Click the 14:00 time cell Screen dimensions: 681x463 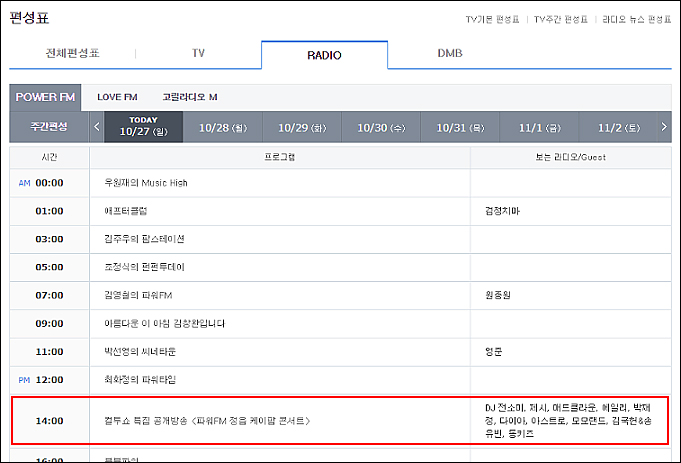[49, 421]
